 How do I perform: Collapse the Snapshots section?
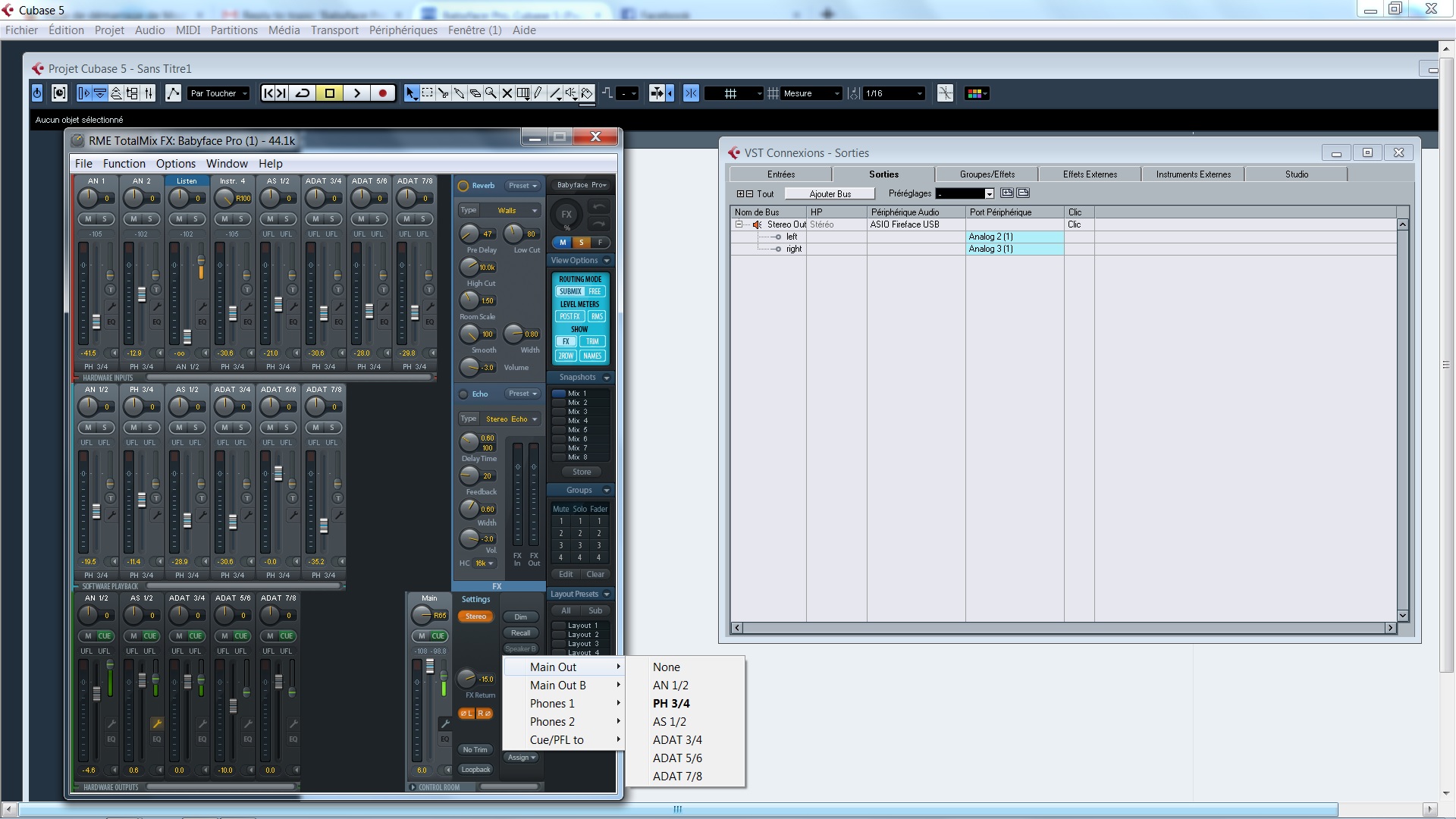click(x=606, y=378)
